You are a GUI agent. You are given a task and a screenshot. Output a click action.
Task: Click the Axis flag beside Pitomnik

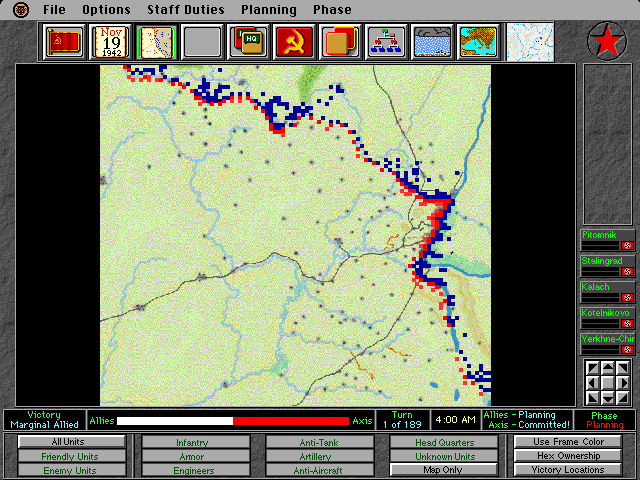pos(627,245)
